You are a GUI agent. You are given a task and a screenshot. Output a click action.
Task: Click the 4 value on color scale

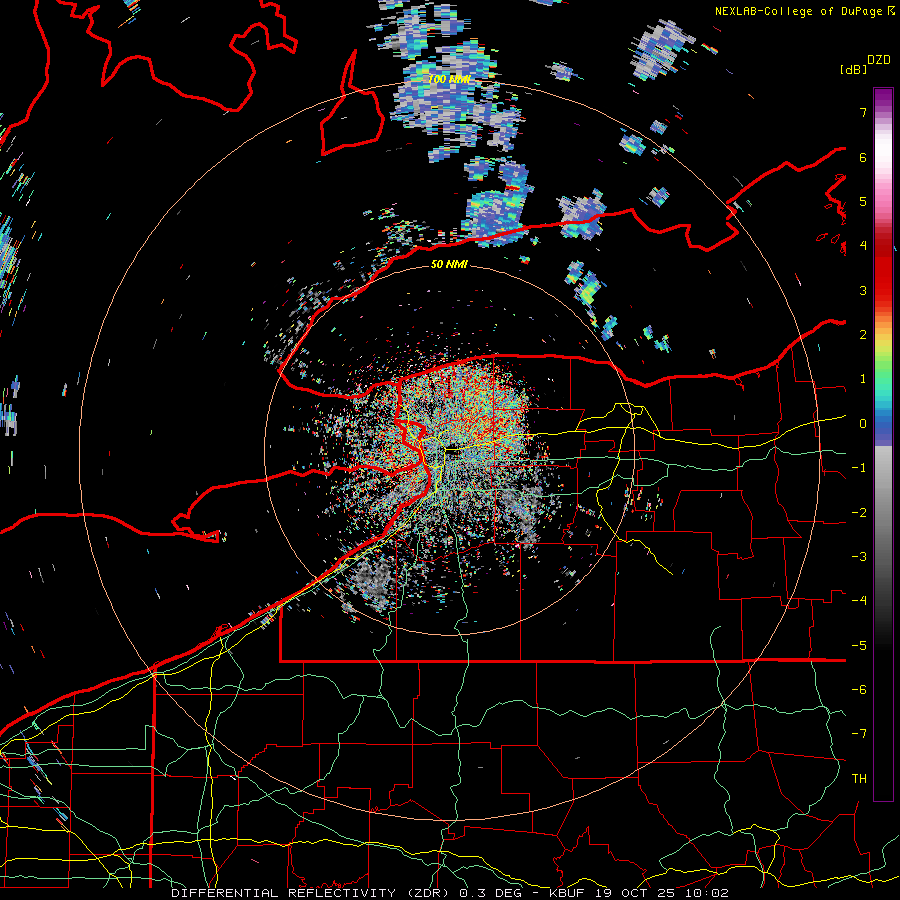(x=863, y=246)
